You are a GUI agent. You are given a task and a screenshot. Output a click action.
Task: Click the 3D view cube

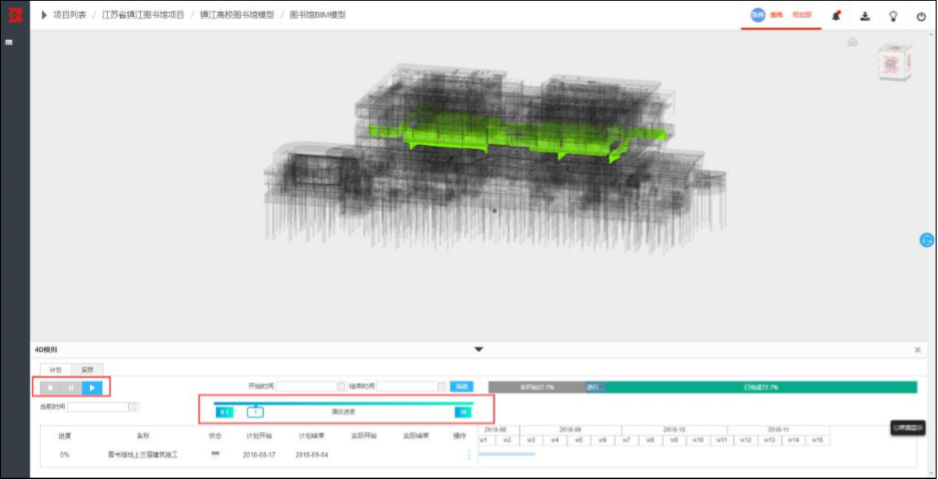point(894,62)
